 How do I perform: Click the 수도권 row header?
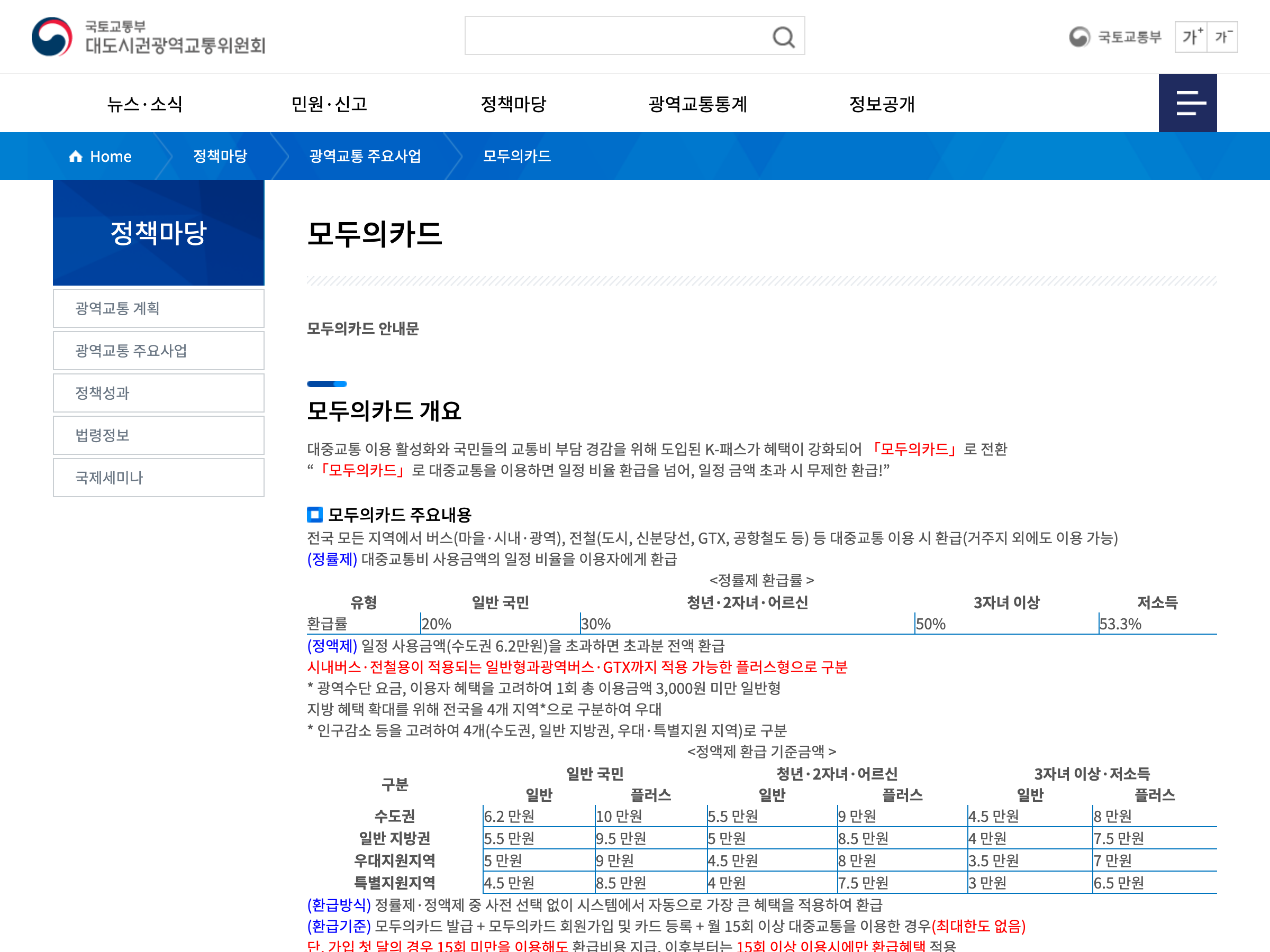tap(394, 816)
